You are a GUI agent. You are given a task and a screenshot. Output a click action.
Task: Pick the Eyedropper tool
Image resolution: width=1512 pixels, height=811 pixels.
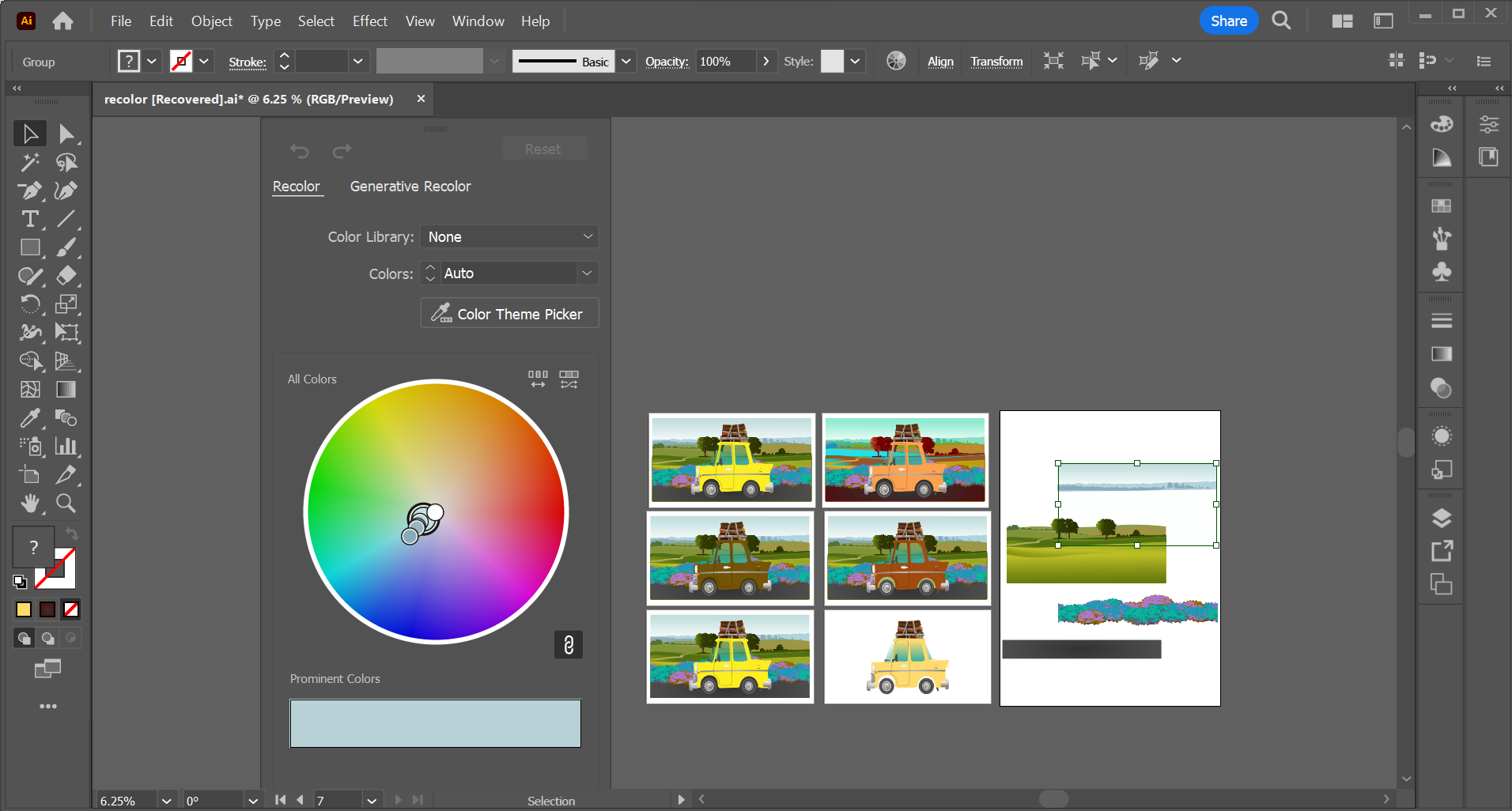[30, 418]
